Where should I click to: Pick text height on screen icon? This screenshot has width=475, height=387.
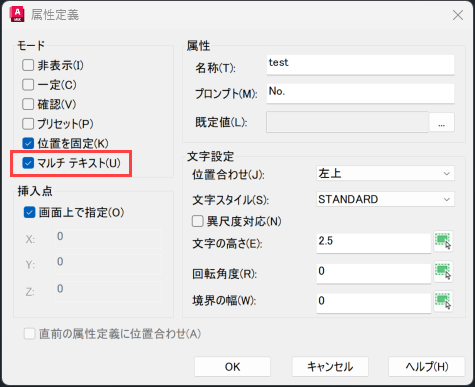click(x=443, y=242)
